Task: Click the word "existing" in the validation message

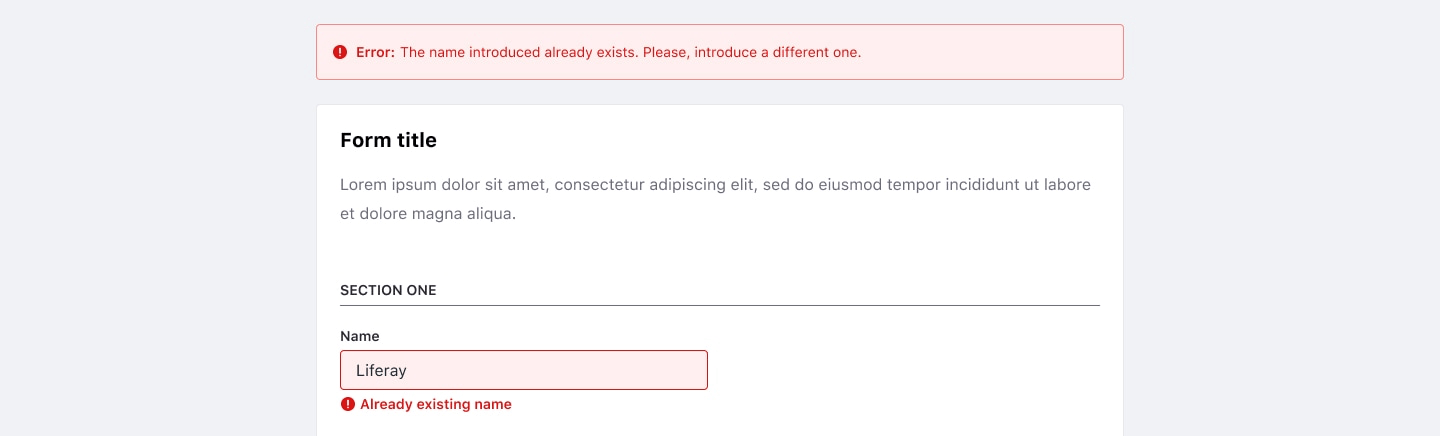Action: coord(448,404)
